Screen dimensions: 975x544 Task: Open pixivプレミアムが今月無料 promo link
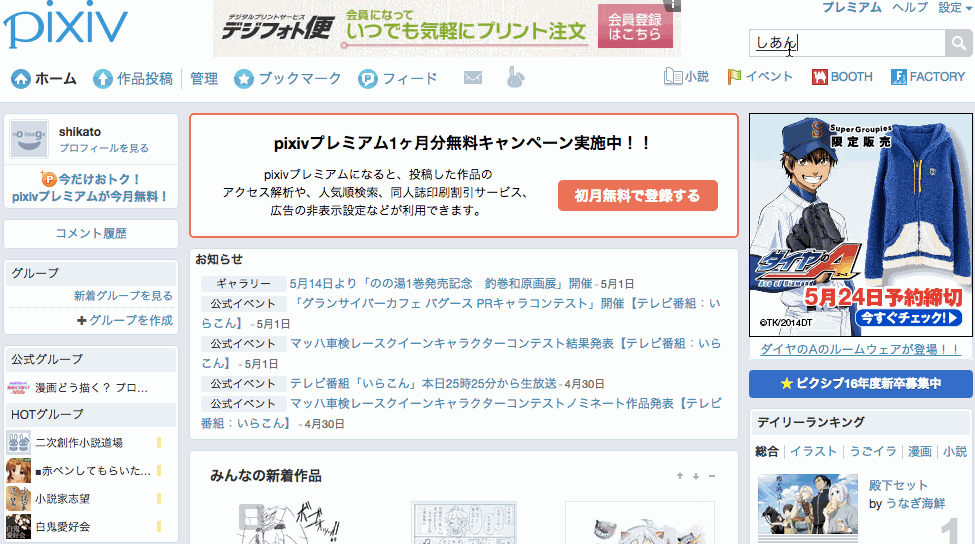point(90,188)
